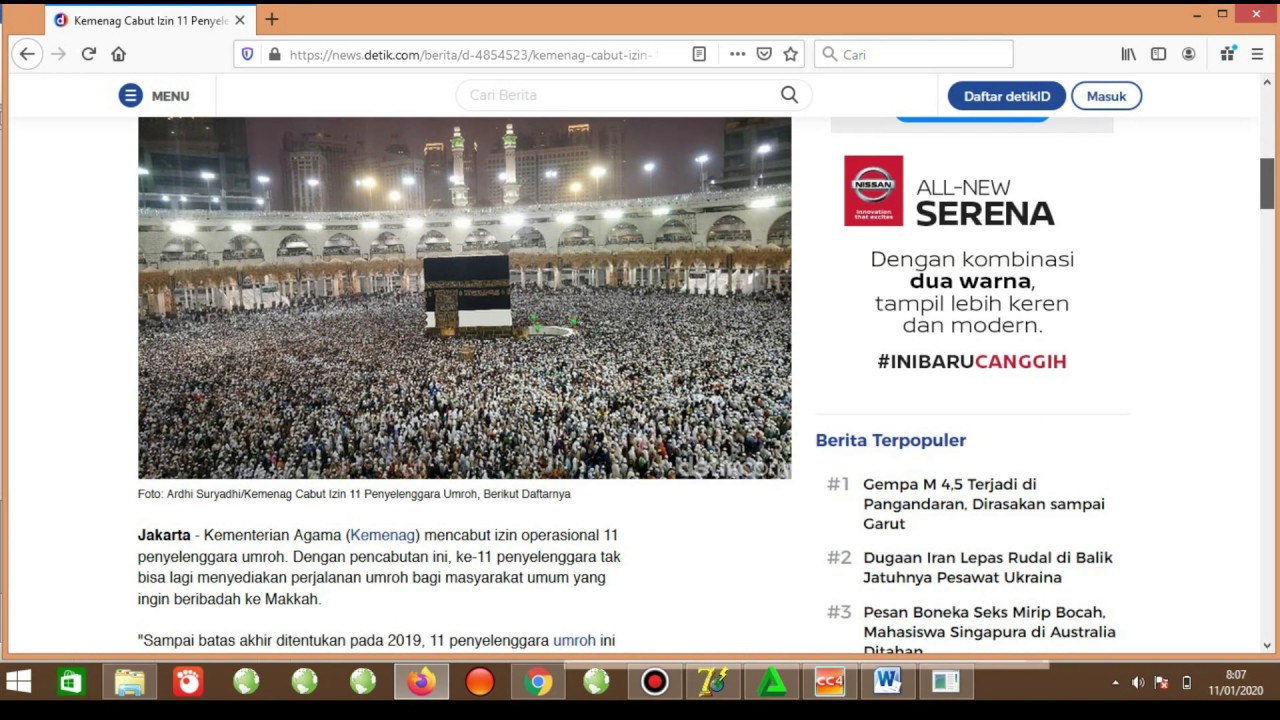This screenshot has width=1280, height=720.
Task: Click the URL address bar
Action: click(x=470, y=54)
